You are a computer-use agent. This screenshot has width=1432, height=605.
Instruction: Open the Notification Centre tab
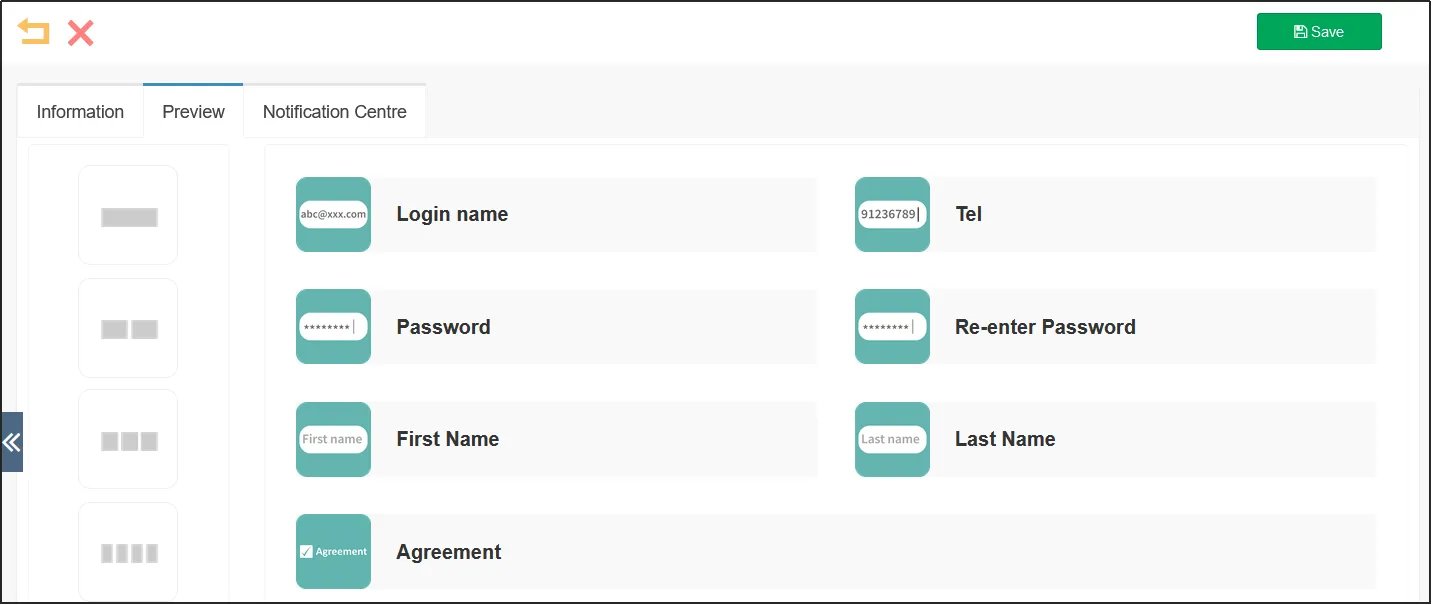(x=334, y=112)
